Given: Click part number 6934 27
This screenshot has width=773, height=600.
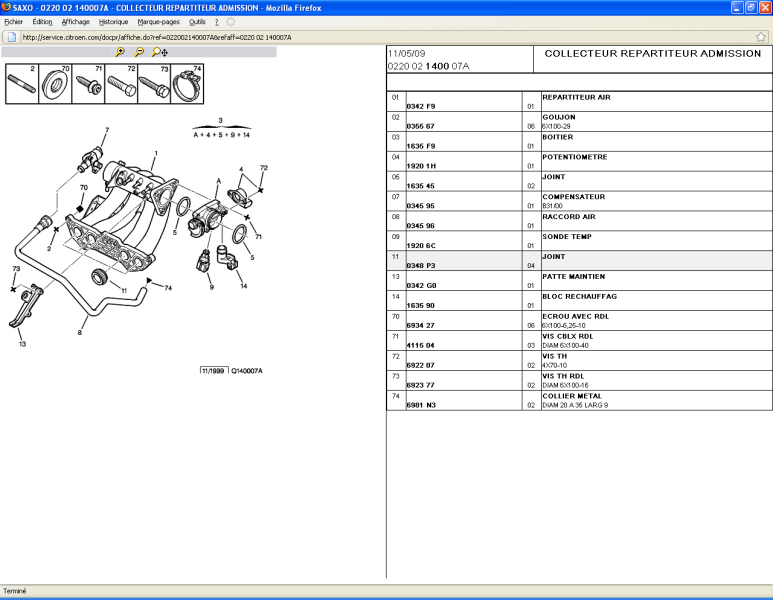Looking at the screenshot, I should [x=421, y=325].
